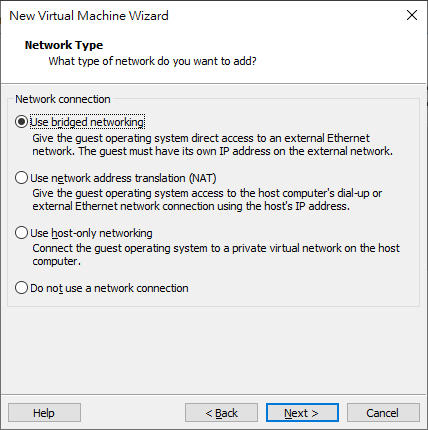Screen dimensions: 428x430
Task: Click the NAT description paragraph
Action: click(x=207, y=200)
